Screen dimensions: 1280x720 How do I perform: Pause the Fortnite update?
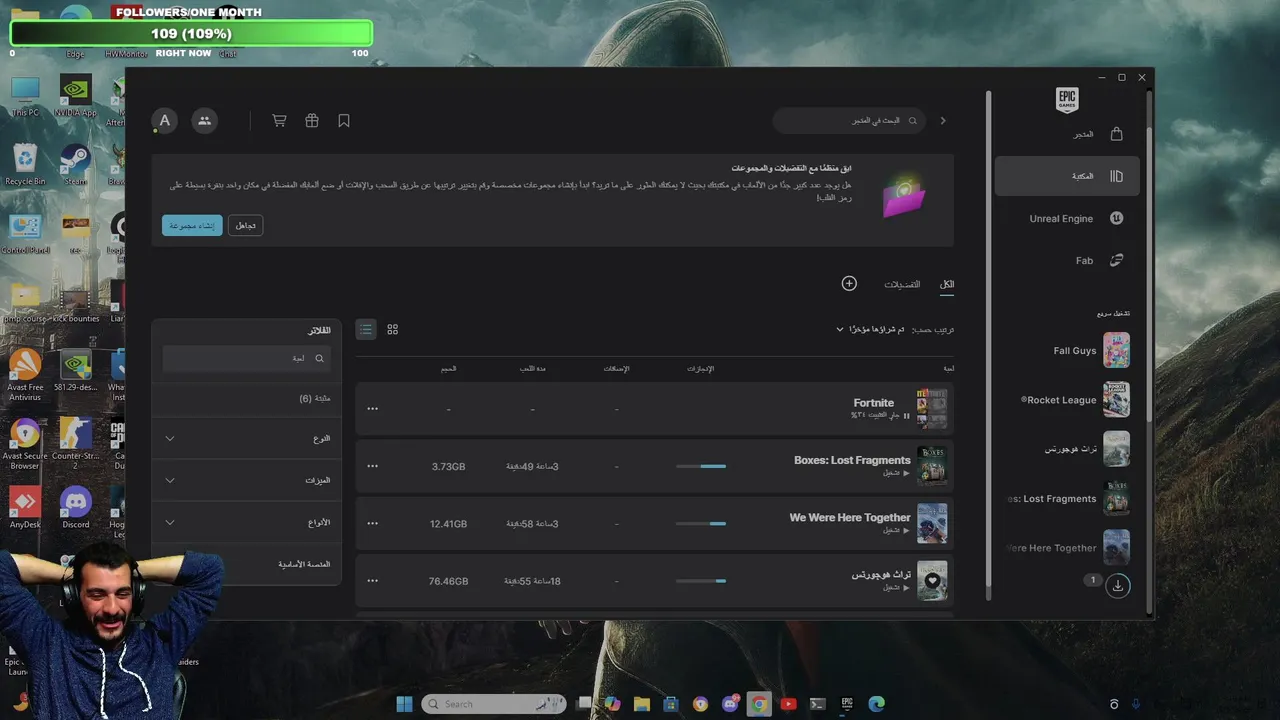click(907, 415)
